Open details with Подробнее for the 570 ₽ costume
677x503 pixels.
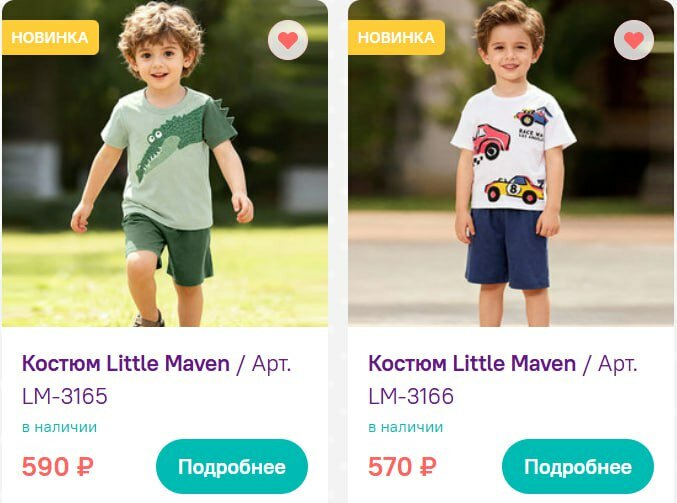(578, 466)
